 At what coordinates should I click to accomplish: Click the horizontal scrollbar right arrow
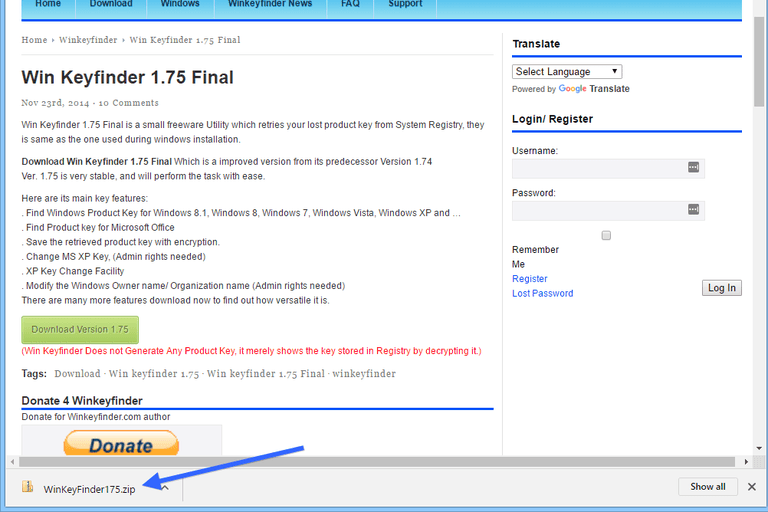(746, 462)
